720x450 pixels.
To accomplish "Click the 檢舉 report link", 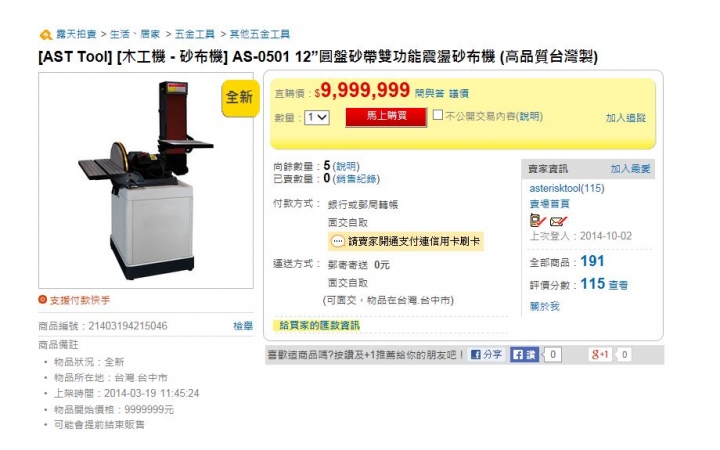I will [243, 326].
